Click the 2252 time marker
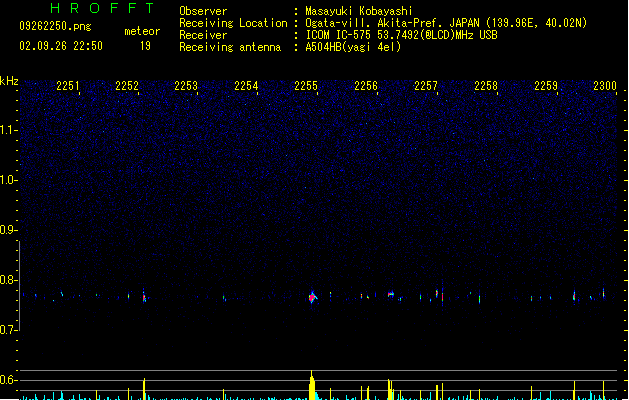Image resolution: width=629 pixels, height=400 pixels. 127,86
